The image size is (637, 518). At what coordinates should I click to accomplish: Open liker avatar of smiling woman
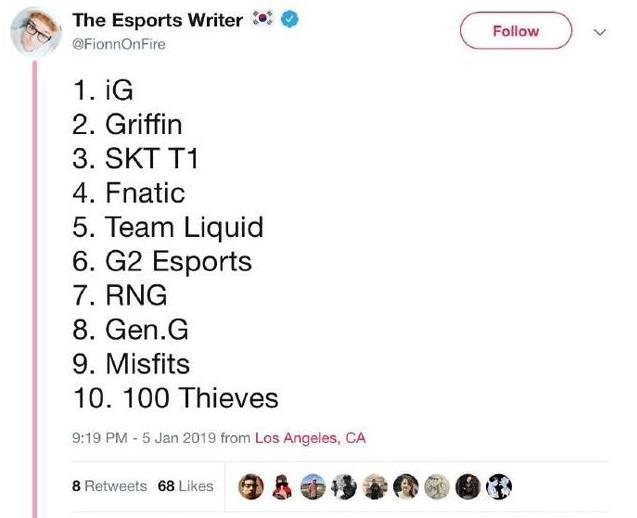pyautogui.click(x=406, y=486)
